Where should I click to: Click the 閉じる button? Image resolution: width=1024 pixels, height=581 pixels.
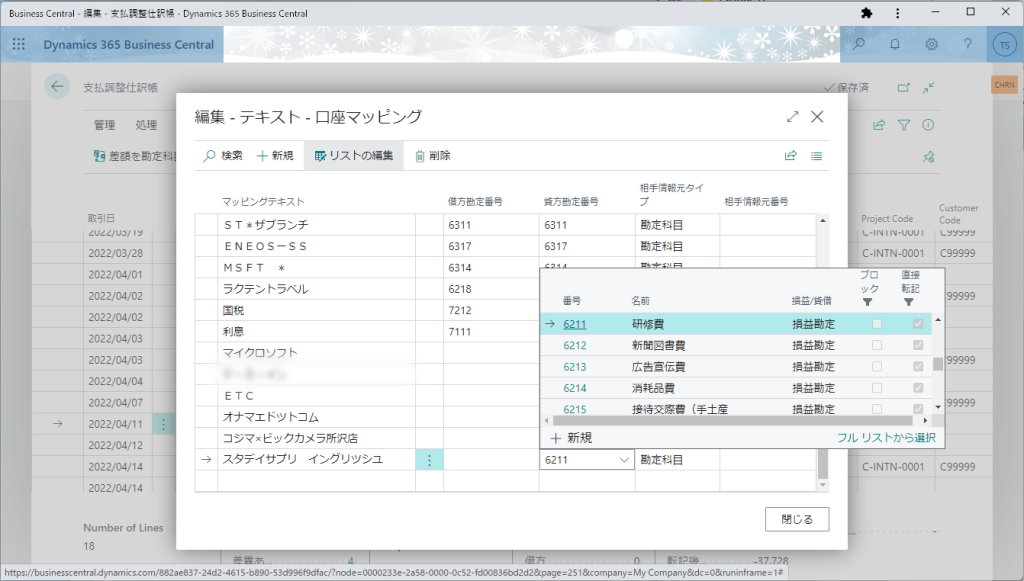(x=797, y=519)
